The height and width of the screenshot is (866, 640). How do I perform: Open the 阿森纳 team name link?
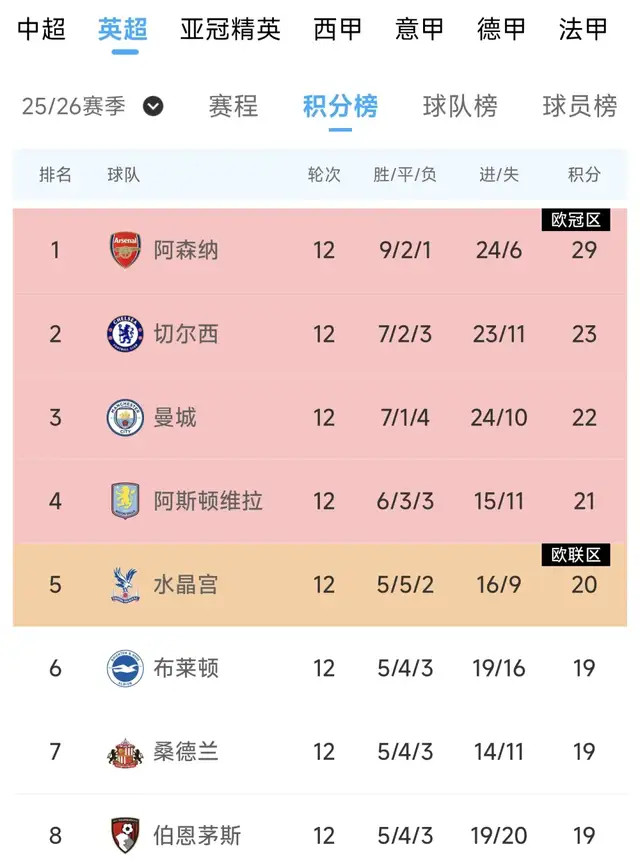pyautogui.click(x=186, y=250)
